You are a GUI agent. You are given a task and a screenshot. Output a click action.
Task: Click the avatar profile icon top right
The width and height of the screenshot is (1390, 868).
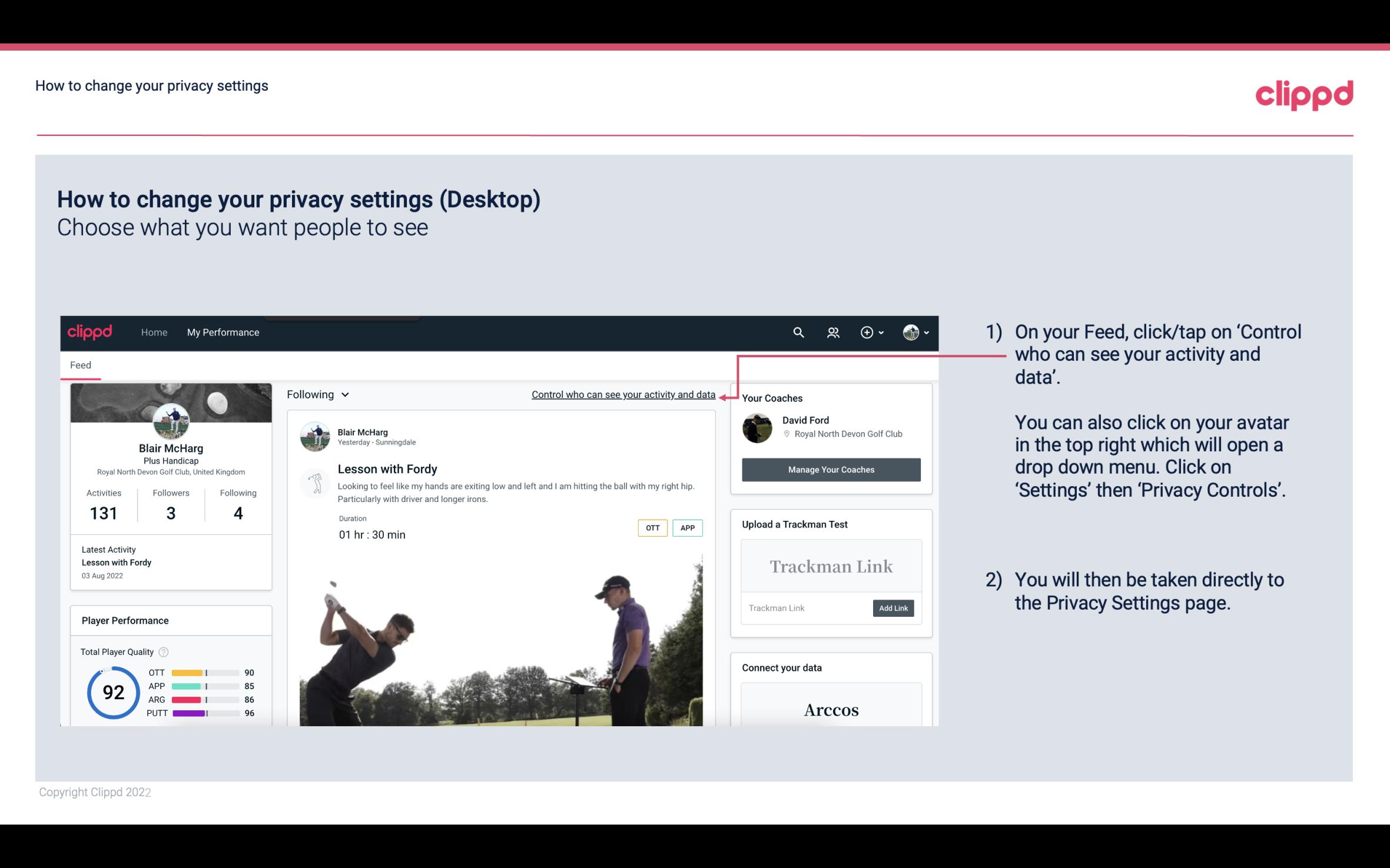coord(911,332)
